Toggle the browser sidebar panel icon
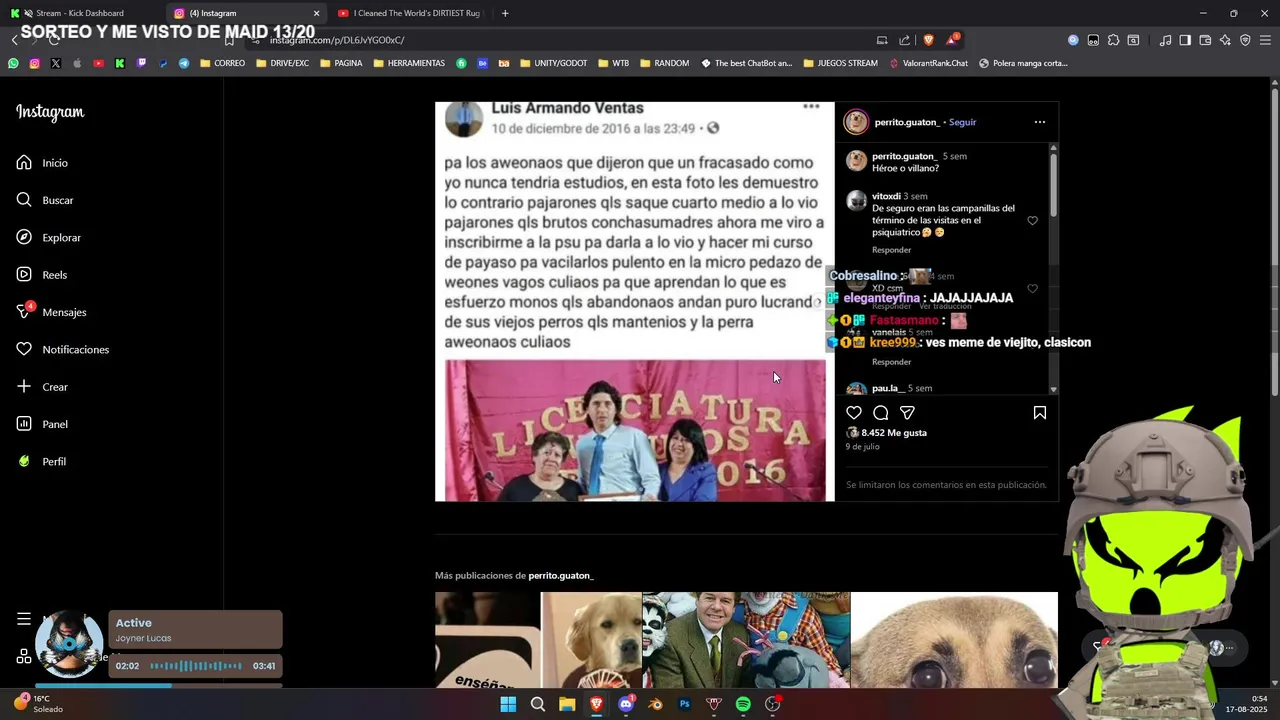This screenshot has height=720, width=1280. [x=1185, y=40]
